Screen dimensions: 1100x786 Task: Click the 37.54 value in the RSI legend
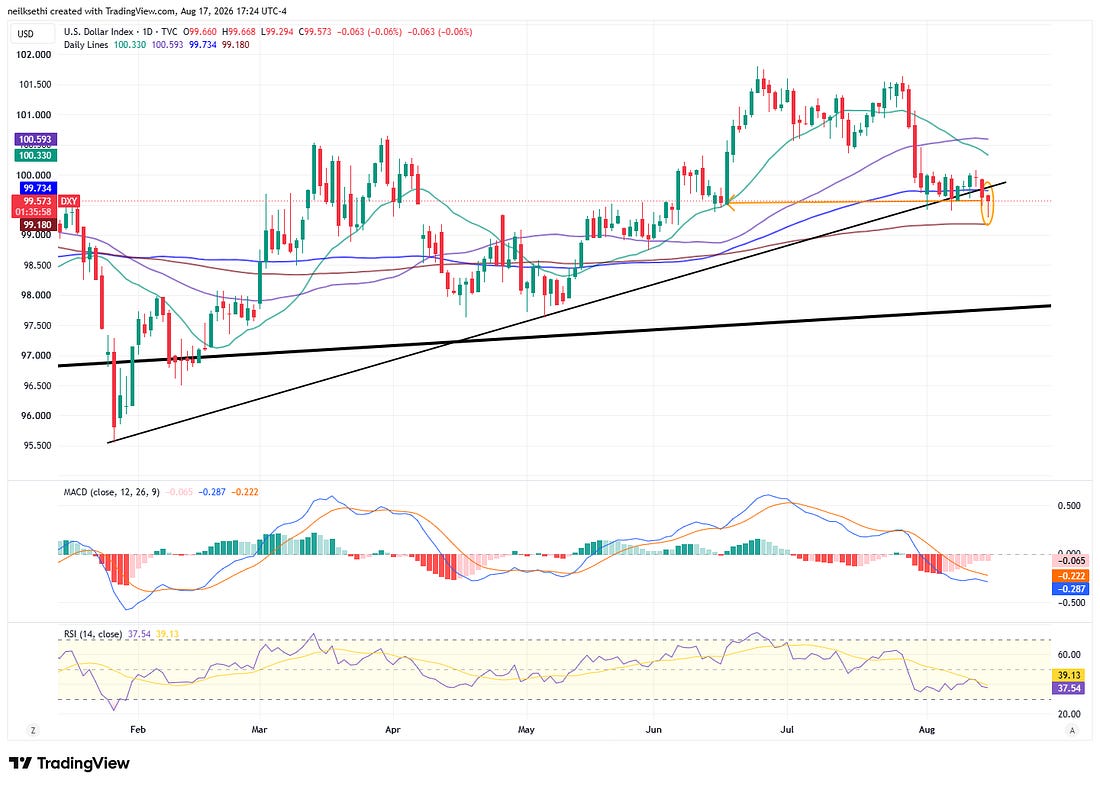click(x=139, y=634)
